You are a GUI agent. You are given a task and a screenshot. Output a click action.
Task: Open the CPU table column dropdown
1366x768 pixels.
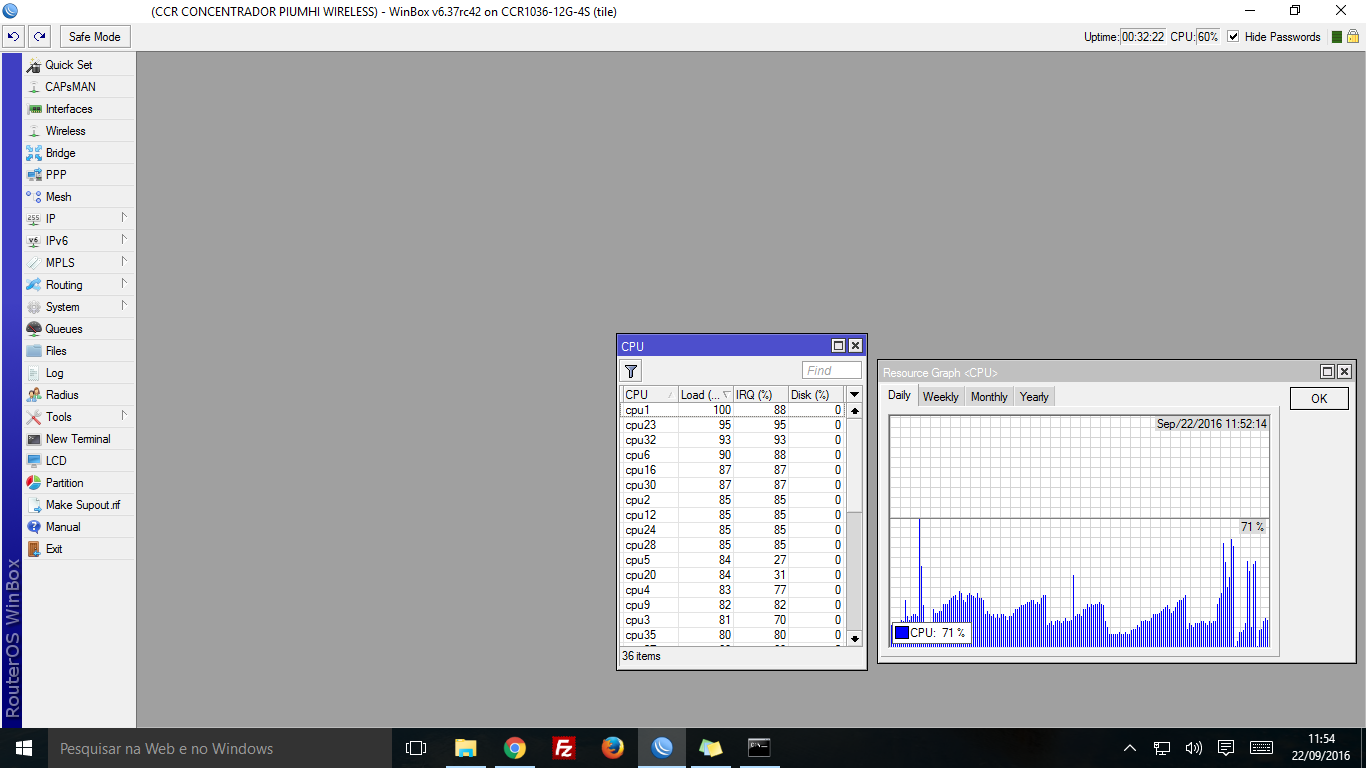(x=854, y=395)
